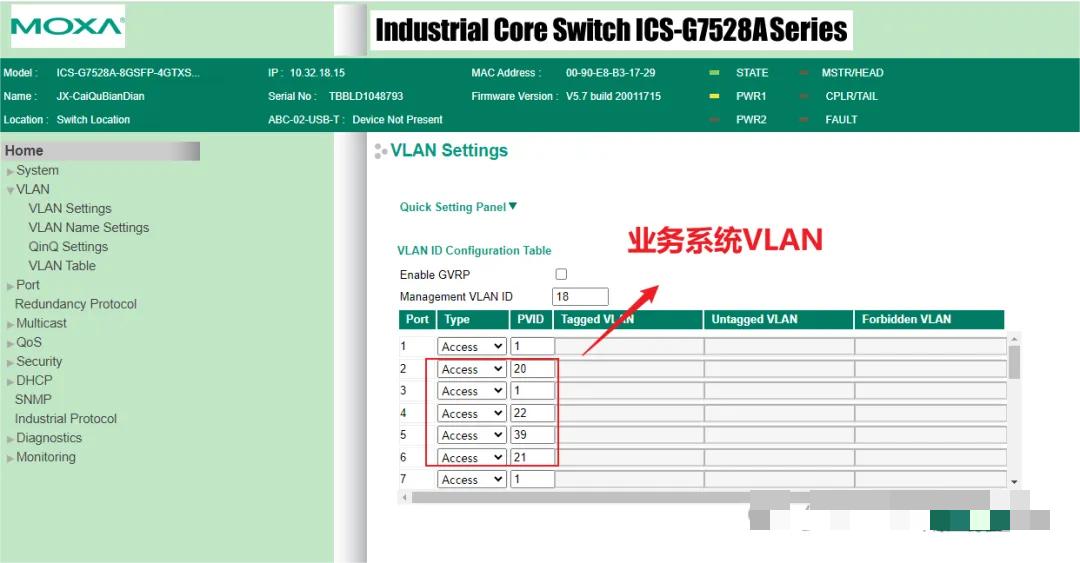Screen dimensions: 1080x563
Task: Open VLAN Table page
Action: [x=62, y=266]
